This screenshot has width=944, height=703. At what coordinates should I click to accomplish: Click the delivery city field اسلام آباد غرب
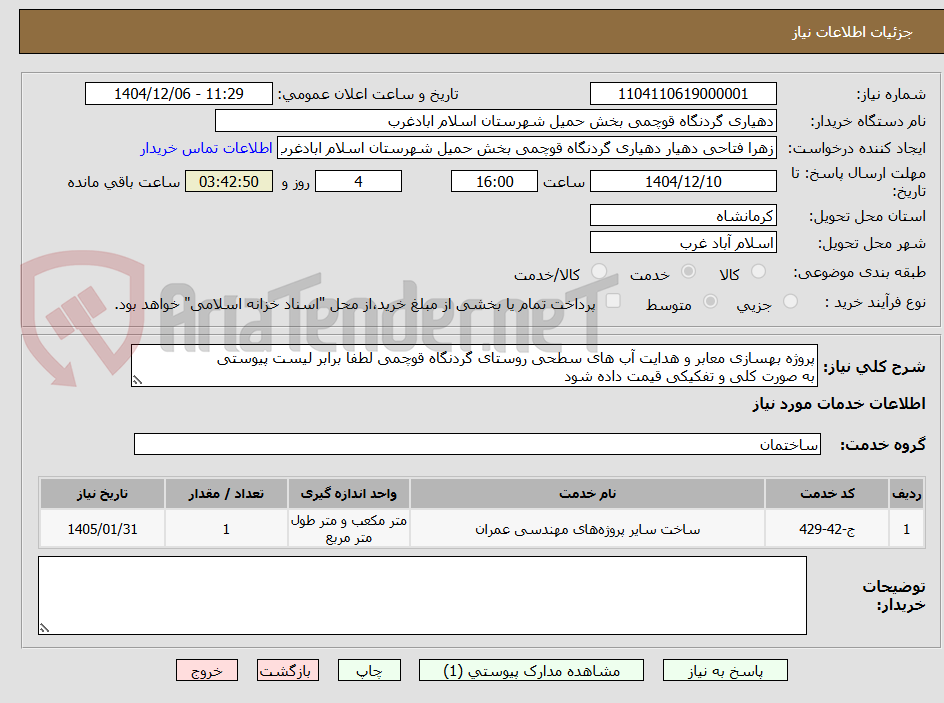683,243
